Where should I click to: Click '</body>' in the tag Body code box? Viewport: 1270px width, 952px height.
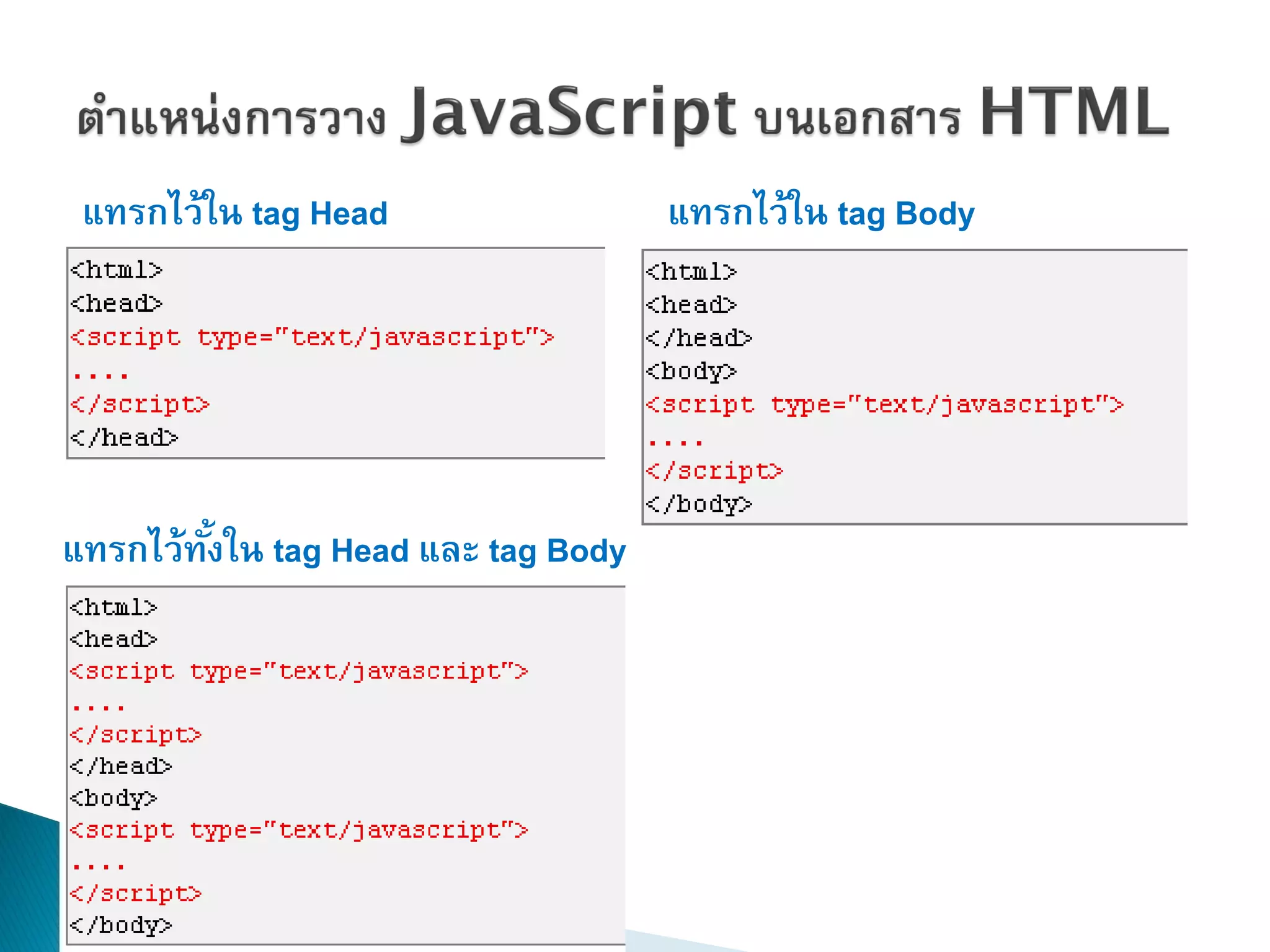point(699,505)
